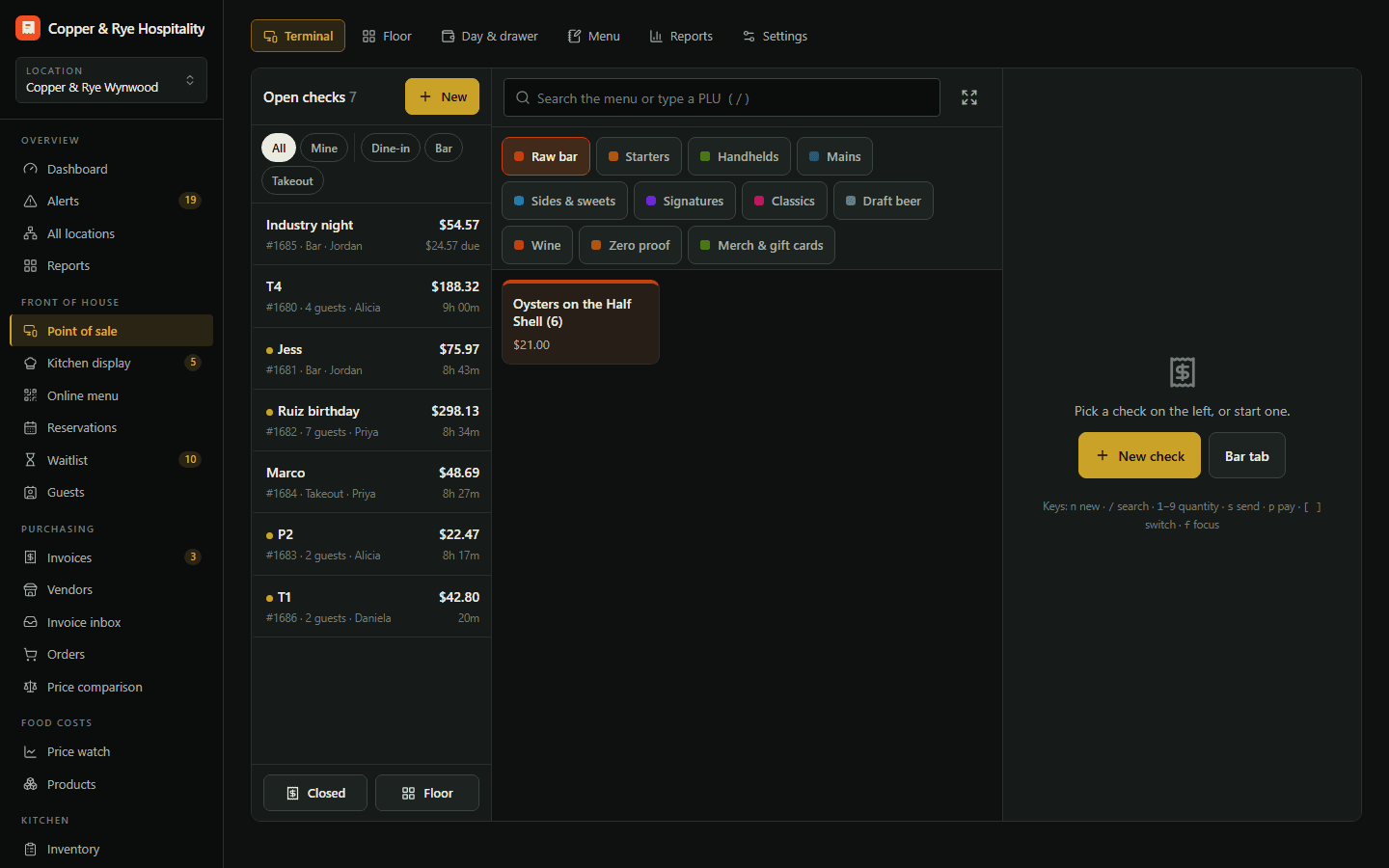This screenshot has height=868, width=1389.
Task: Switch to the Terminal tab
Action: (298, 36)
